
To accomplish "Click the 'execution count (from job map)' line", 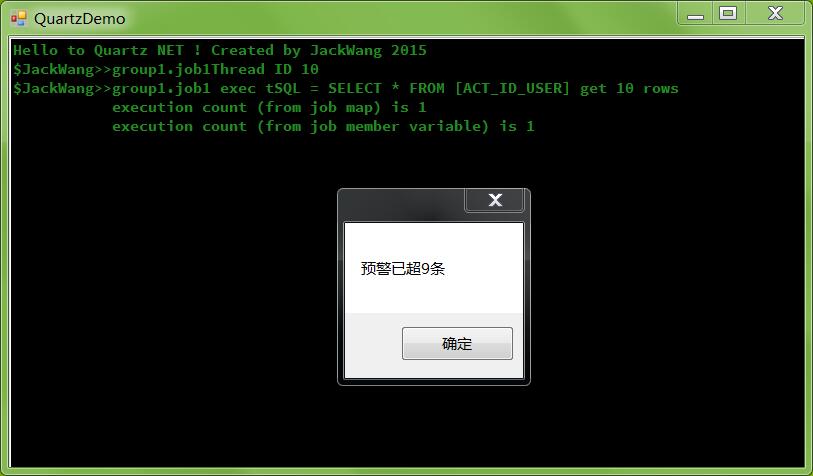I will [269, 108].
